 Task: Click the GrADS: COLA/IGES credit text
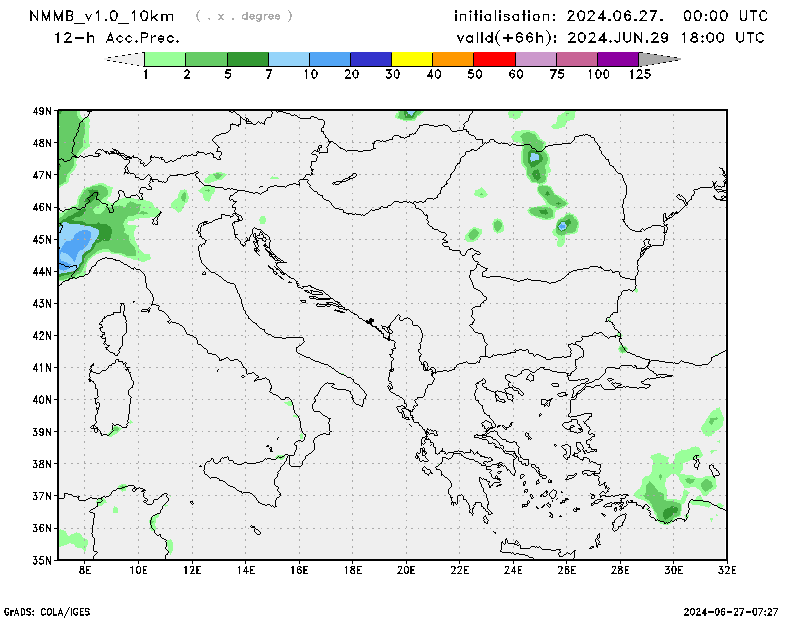(x=43, y=610)
